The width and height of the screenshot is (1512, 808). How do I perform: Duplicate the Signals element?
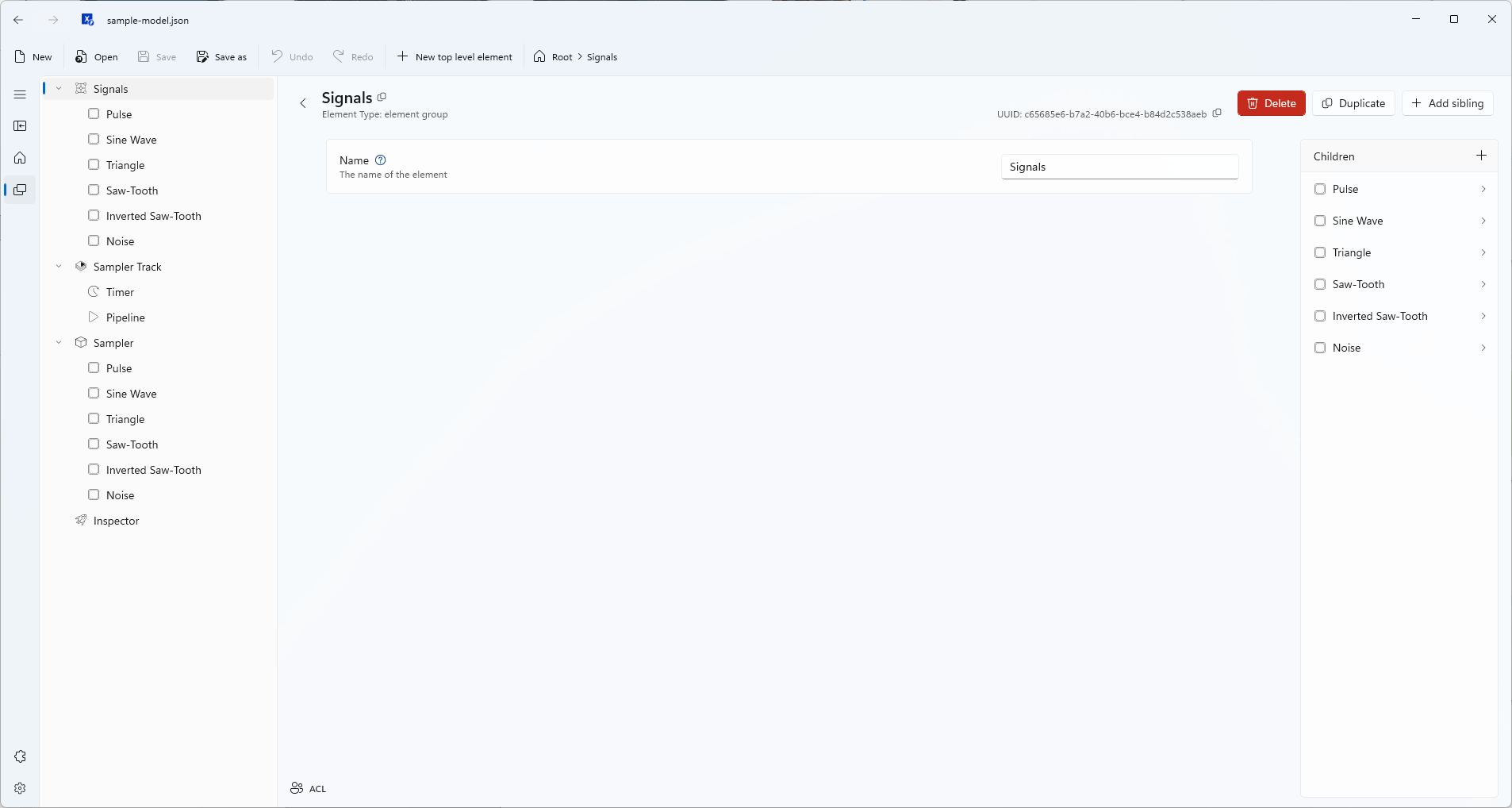(1353, 103)
